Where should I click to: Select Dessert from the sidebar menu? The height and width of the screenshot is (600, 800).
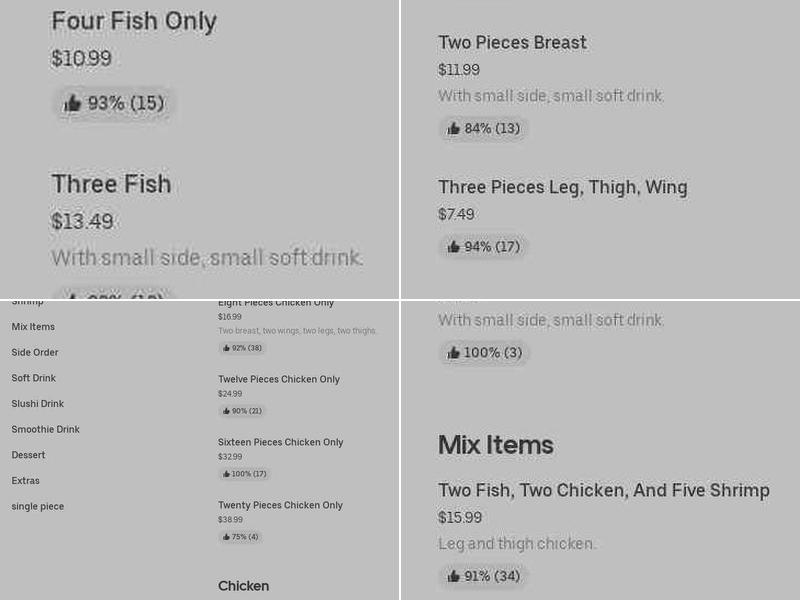coord(28,455)
